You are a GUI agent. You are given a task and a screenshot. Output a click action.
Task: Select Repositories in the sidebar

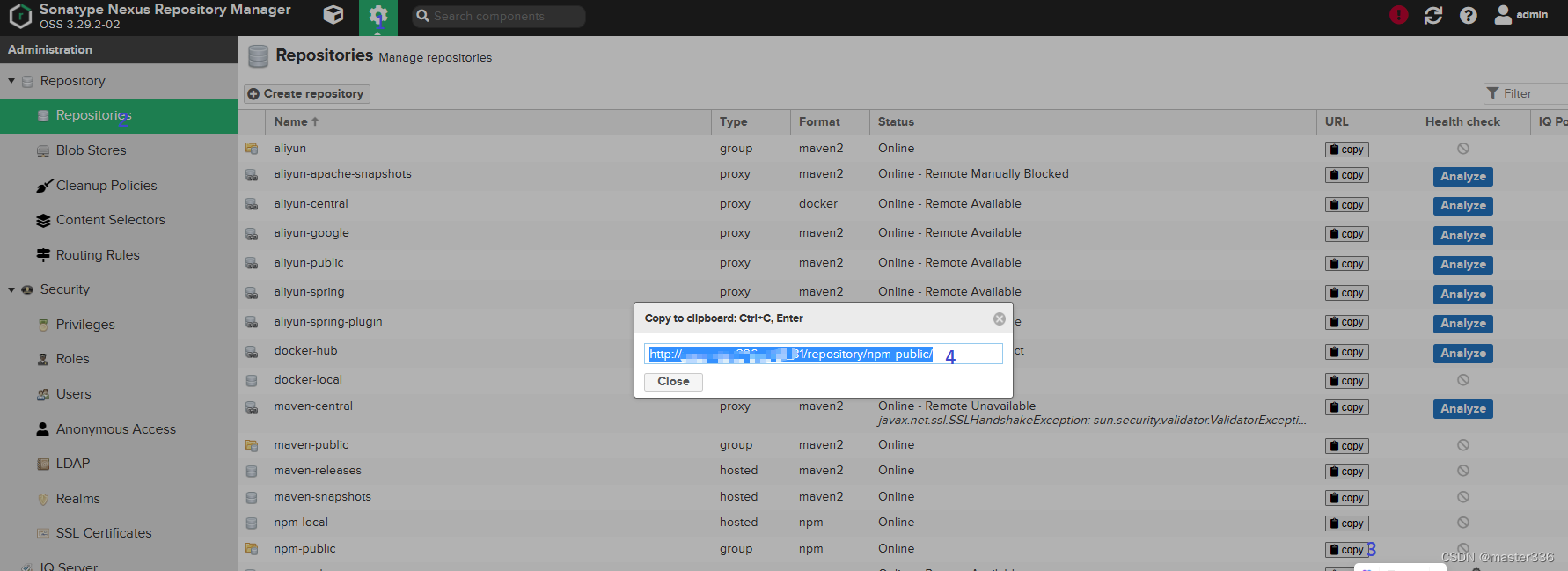[x=119, y=116]
